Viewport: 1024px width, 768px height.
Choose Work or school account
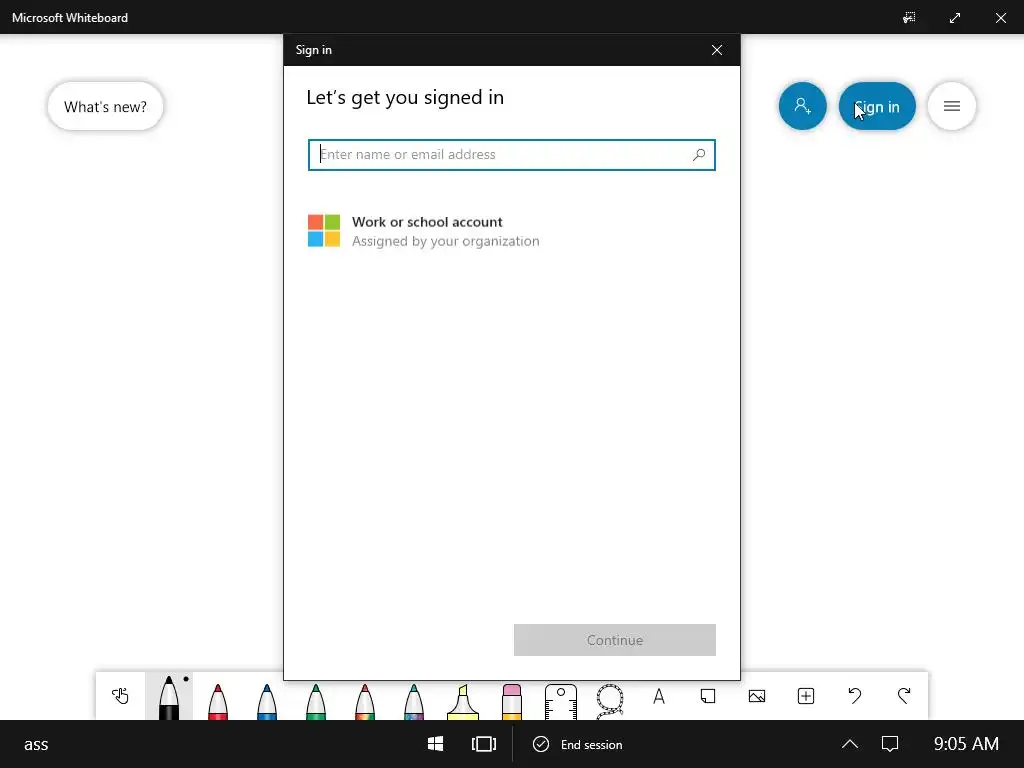click(511, 231)
